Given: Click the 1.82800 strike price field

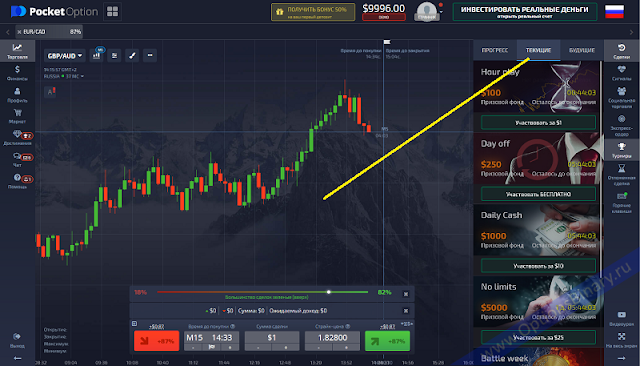Looking at the screenshot, I should (x=332, y=337).
